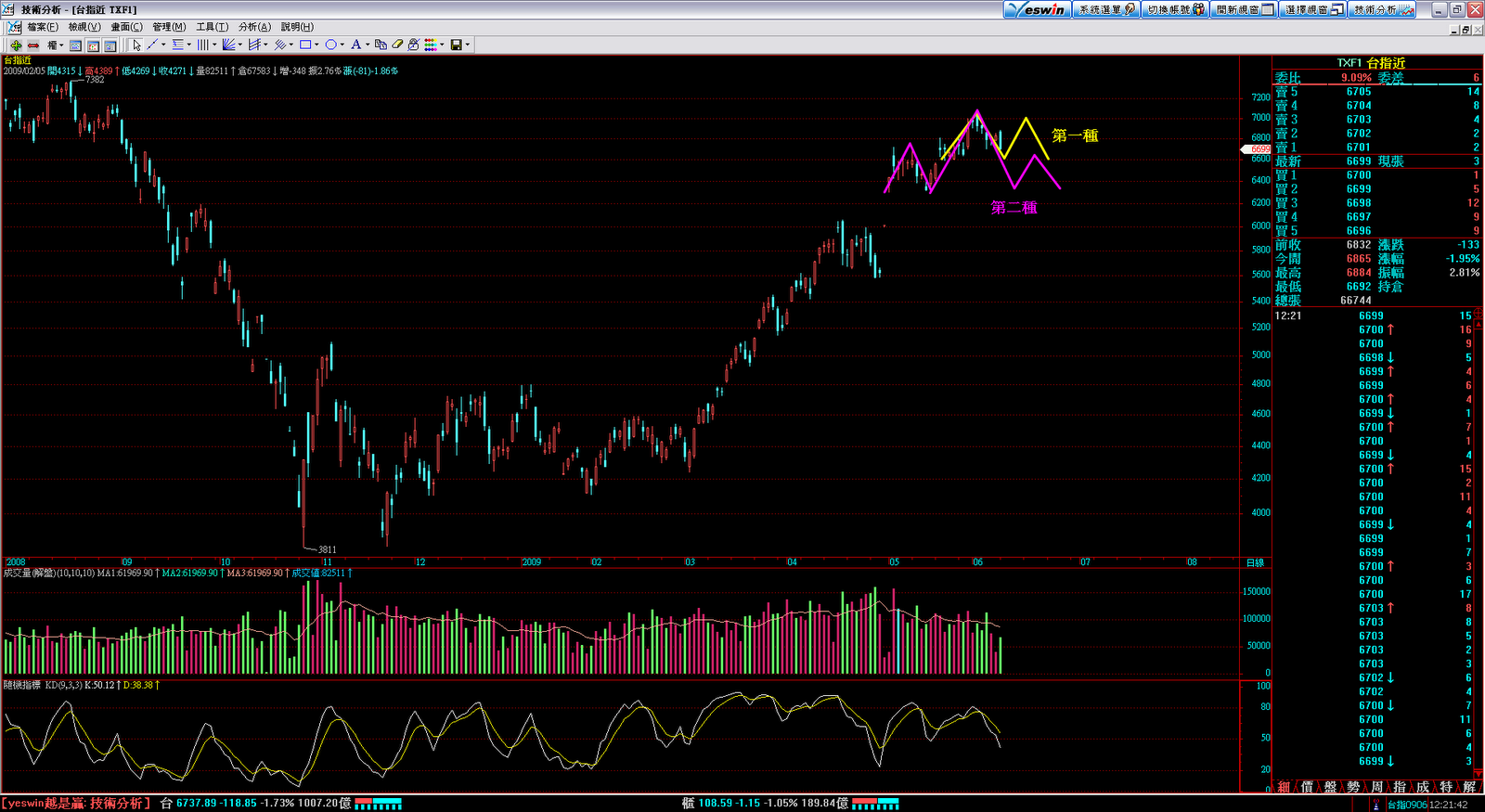
Task: Select the arrow pointer tool
Action: [x=136, y=45]
